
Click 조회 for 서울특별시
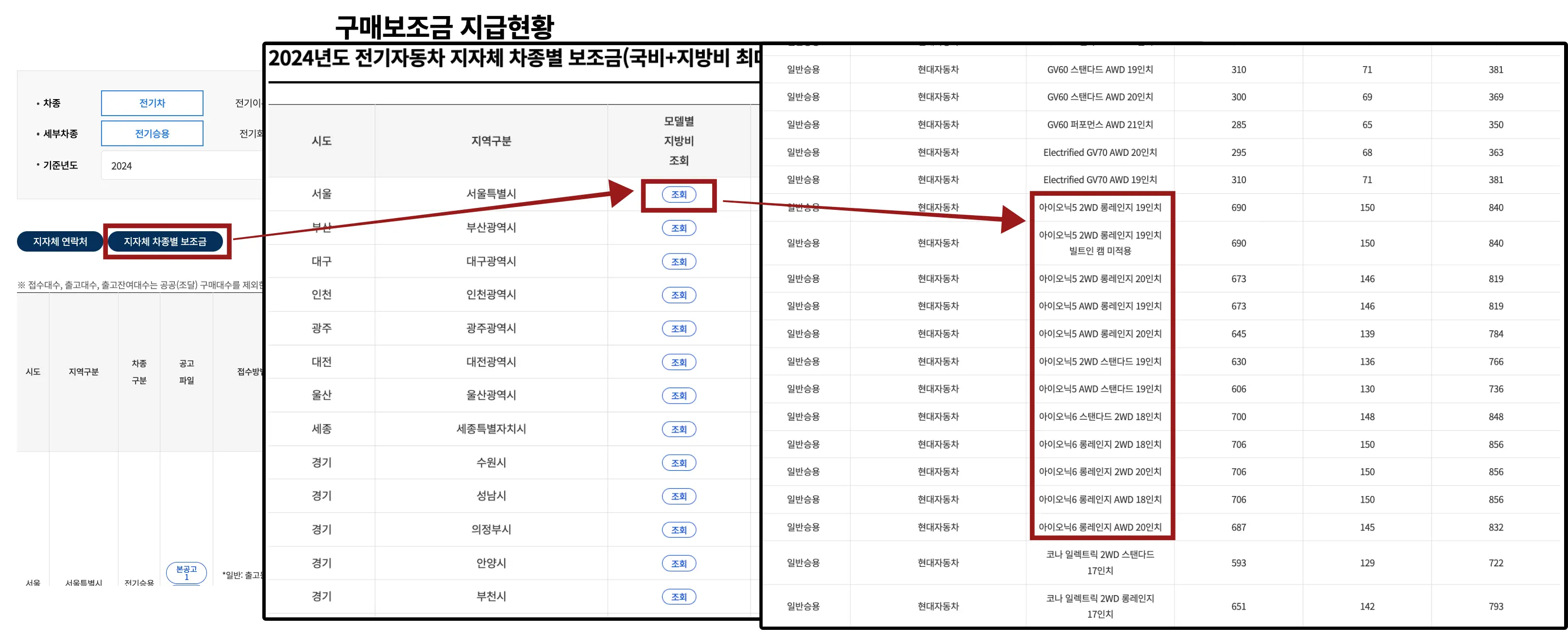pyautogui.click(x=678, y=195)
